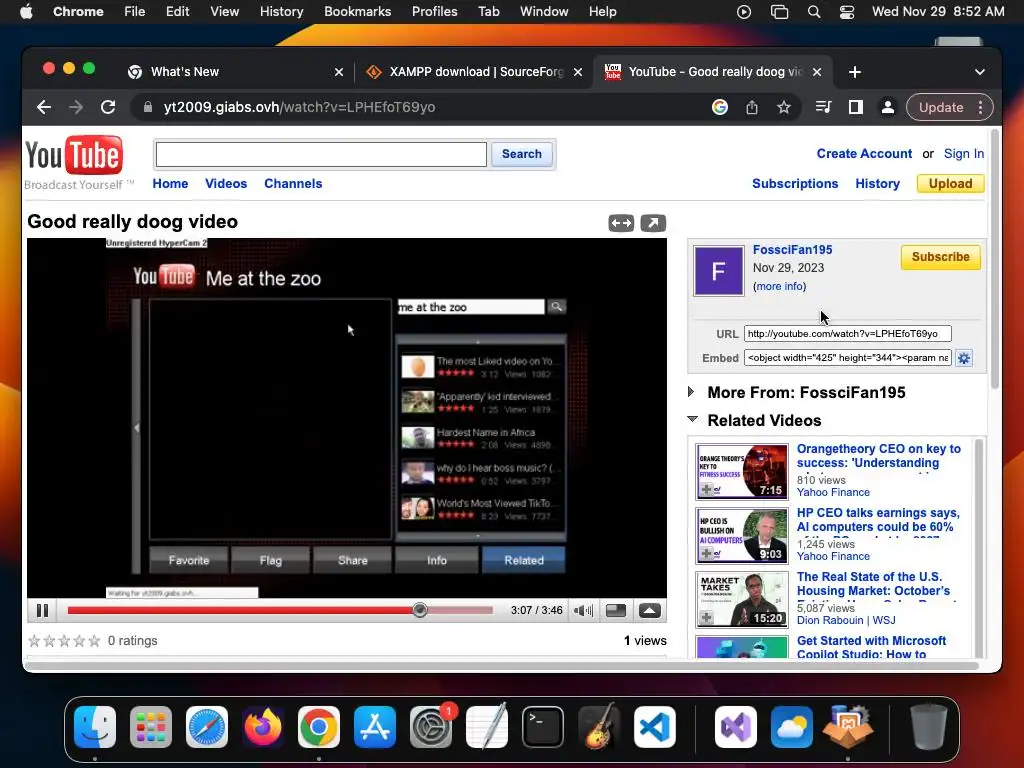
Task: Open the Chrome profile avatar icon
Action: point(888,107)
